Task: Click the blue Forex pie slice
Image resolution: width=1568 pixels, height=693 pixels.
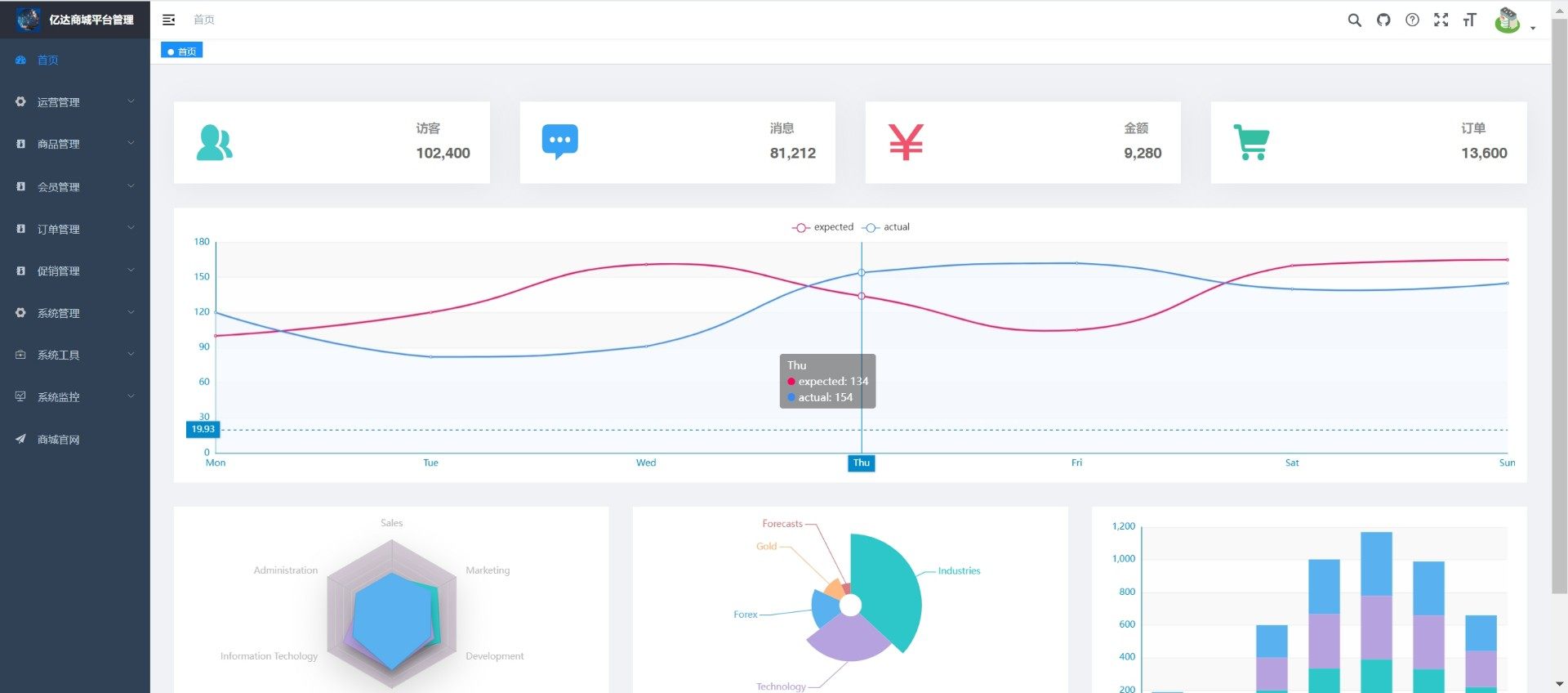Action: pos(825,608)
